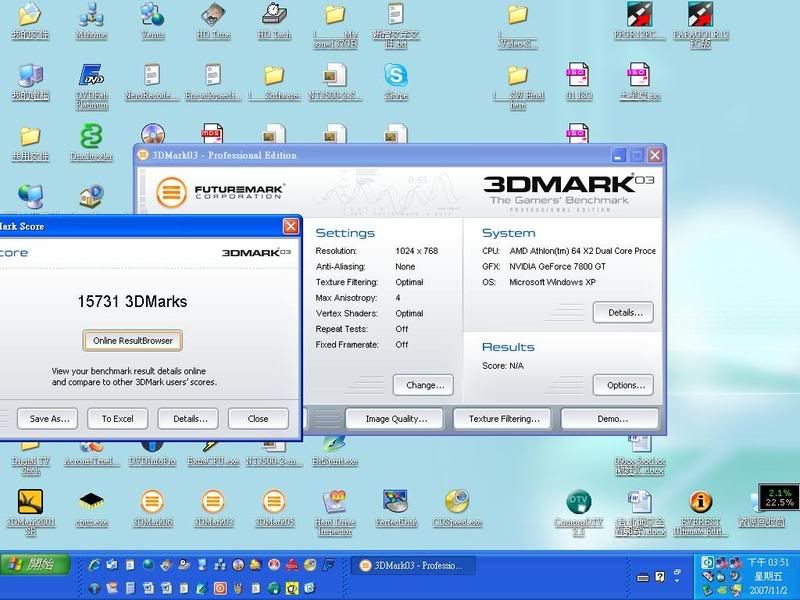Open Details... in the 3DMark Score dialog
This screenshot has width=800, height=600.
click(x=188, y=418)
